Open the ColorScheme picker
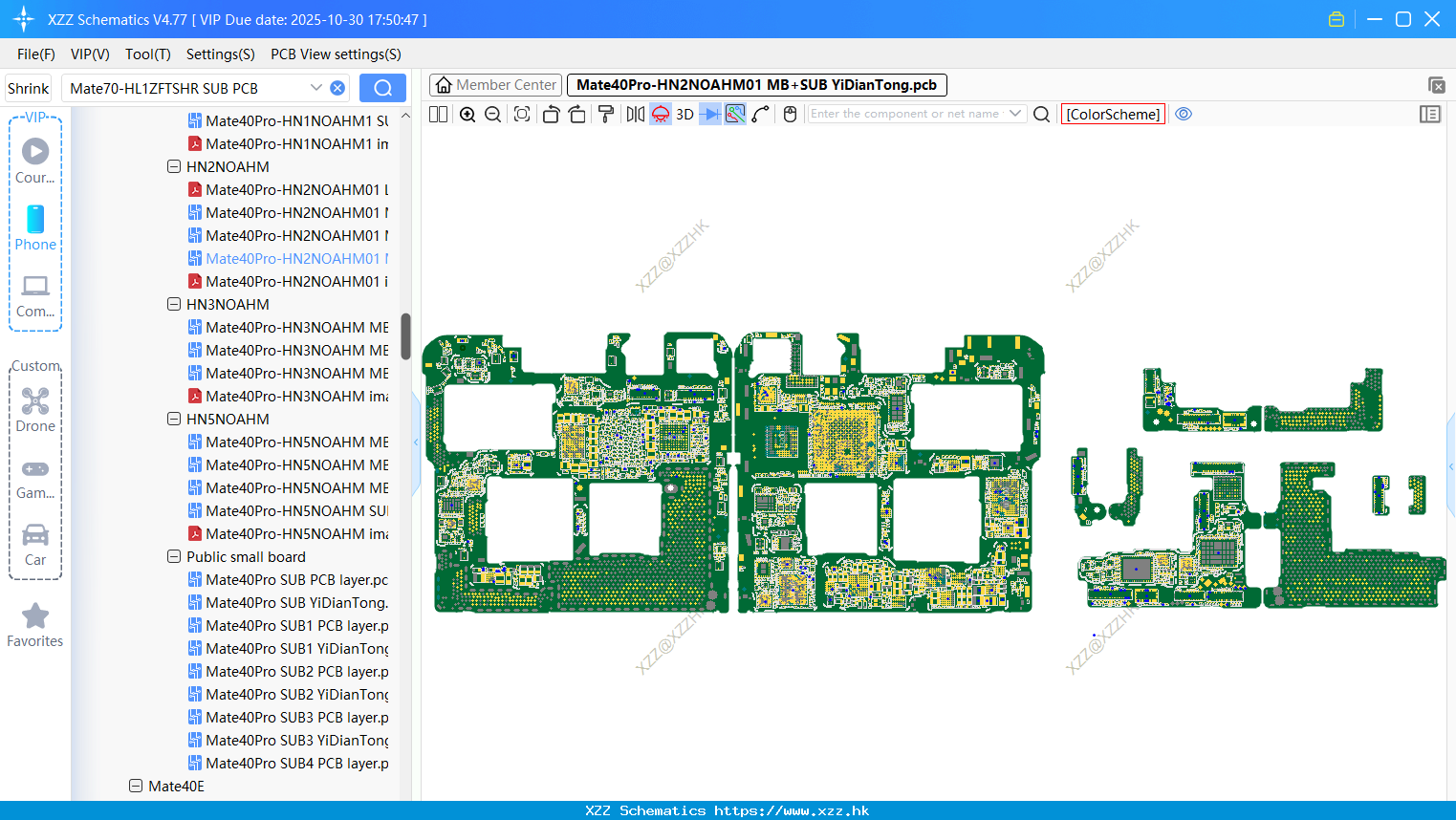 pos(1113,114)
